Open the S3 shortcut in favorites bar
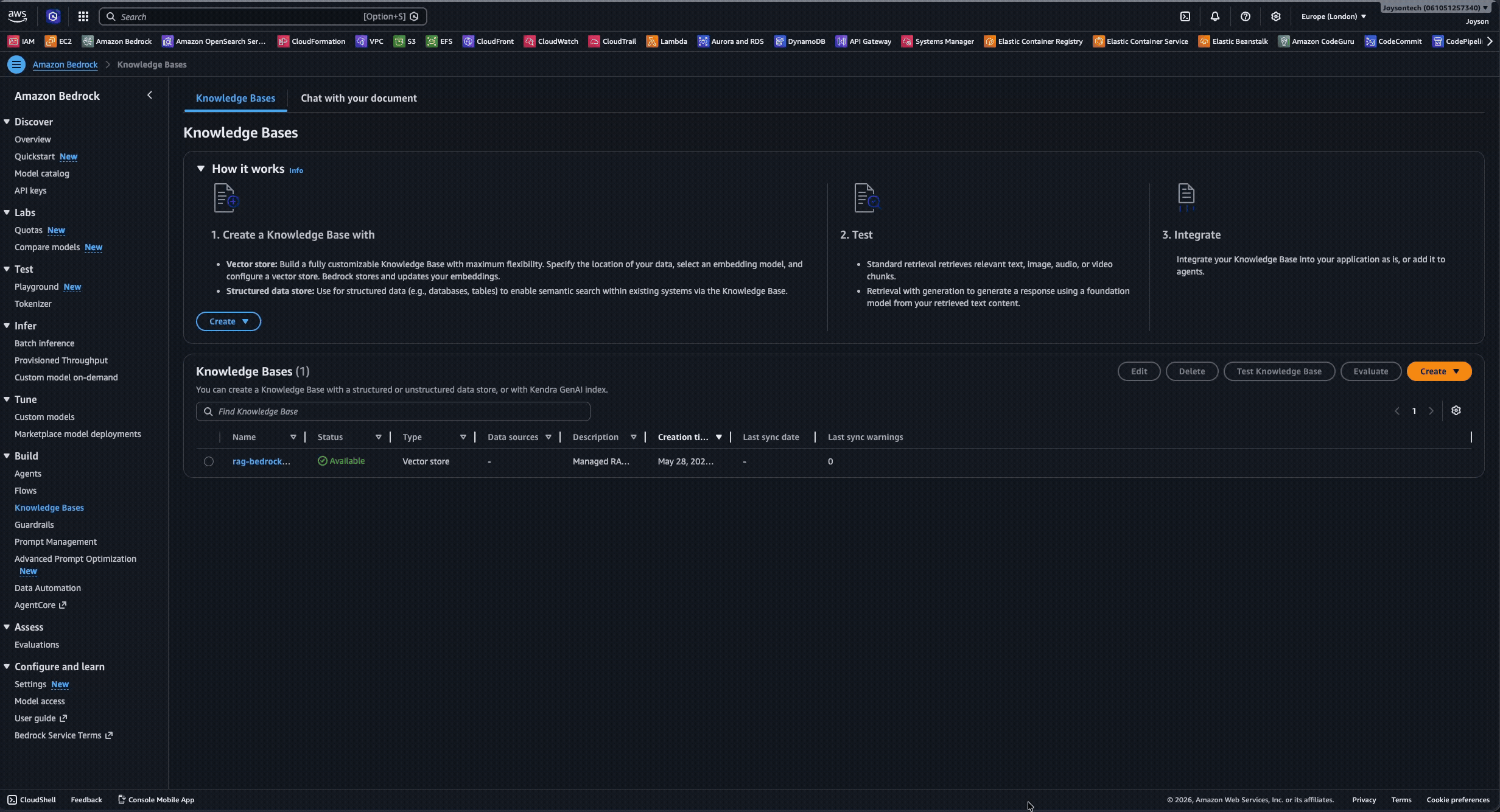 [x=405, y=41]
